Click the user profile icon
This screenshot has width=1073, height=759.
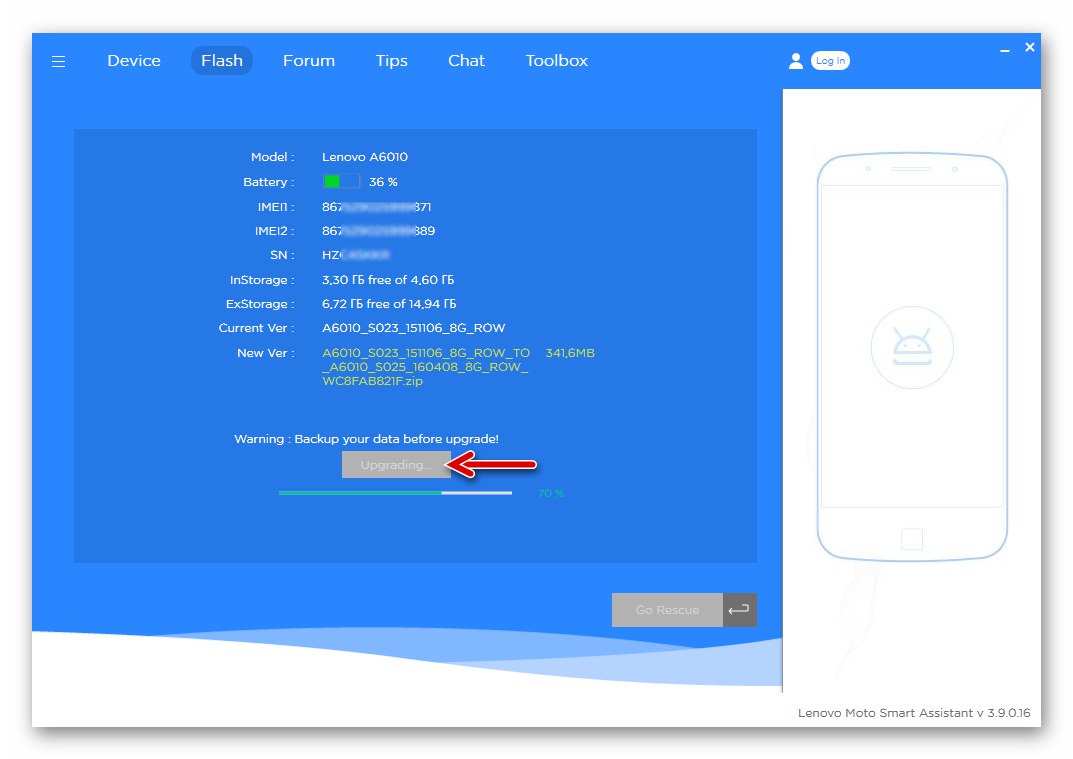point(795,61)
